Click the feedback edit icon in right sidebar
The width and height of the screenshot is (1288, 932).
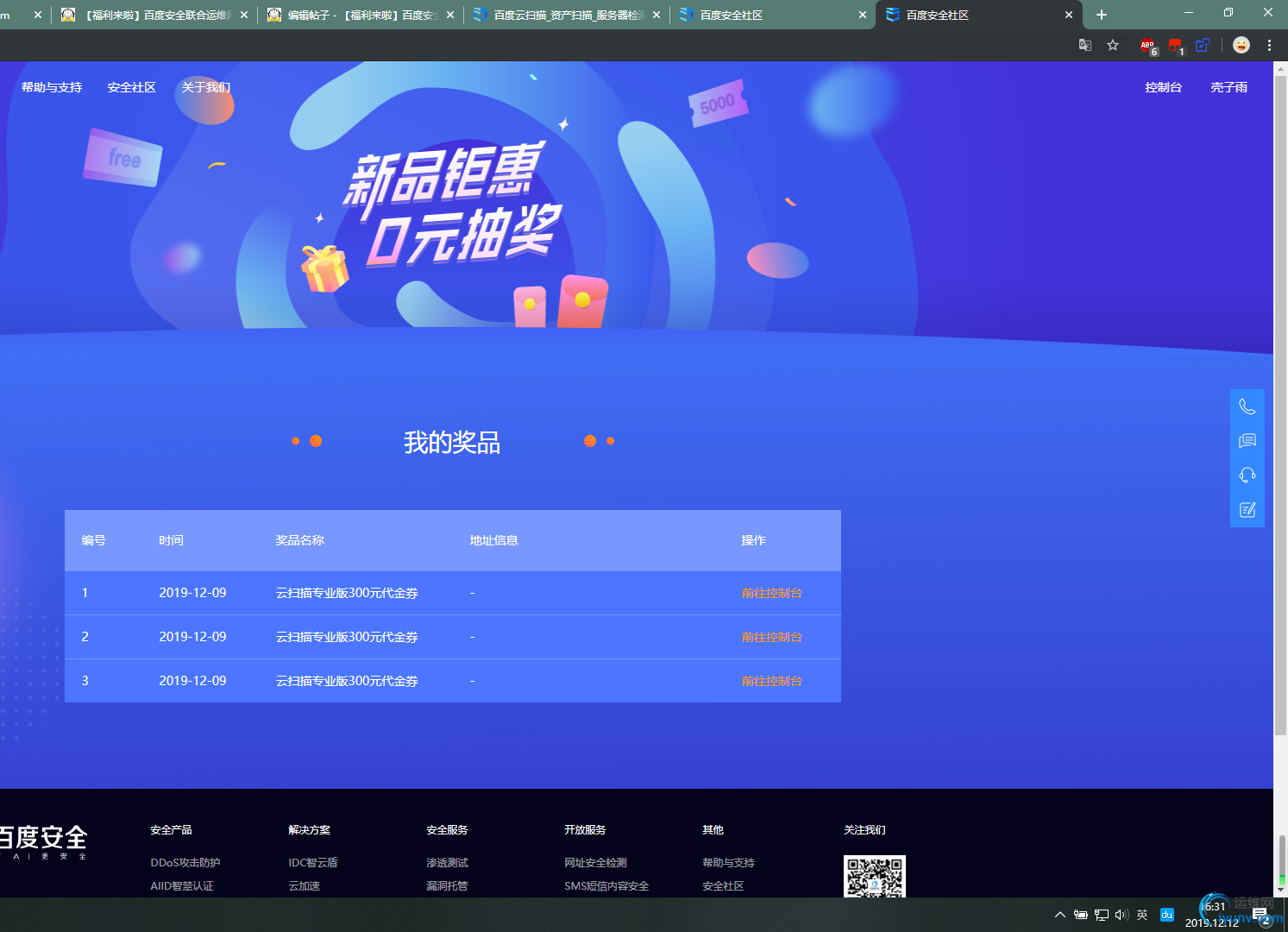point(1247,510)
